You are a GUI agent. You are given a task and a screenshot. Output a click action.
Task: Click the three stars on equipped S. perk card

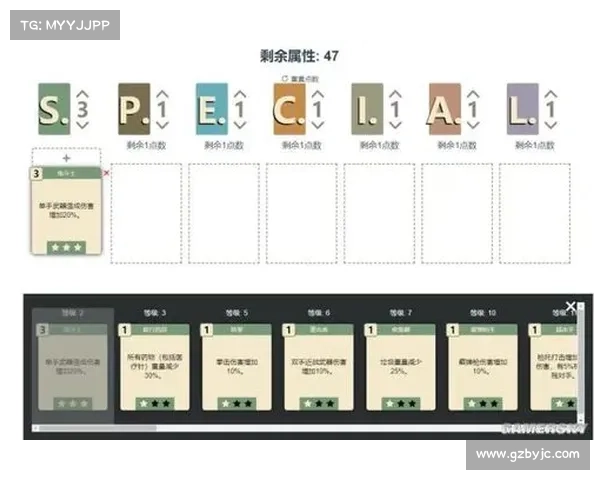click(66, 248)
